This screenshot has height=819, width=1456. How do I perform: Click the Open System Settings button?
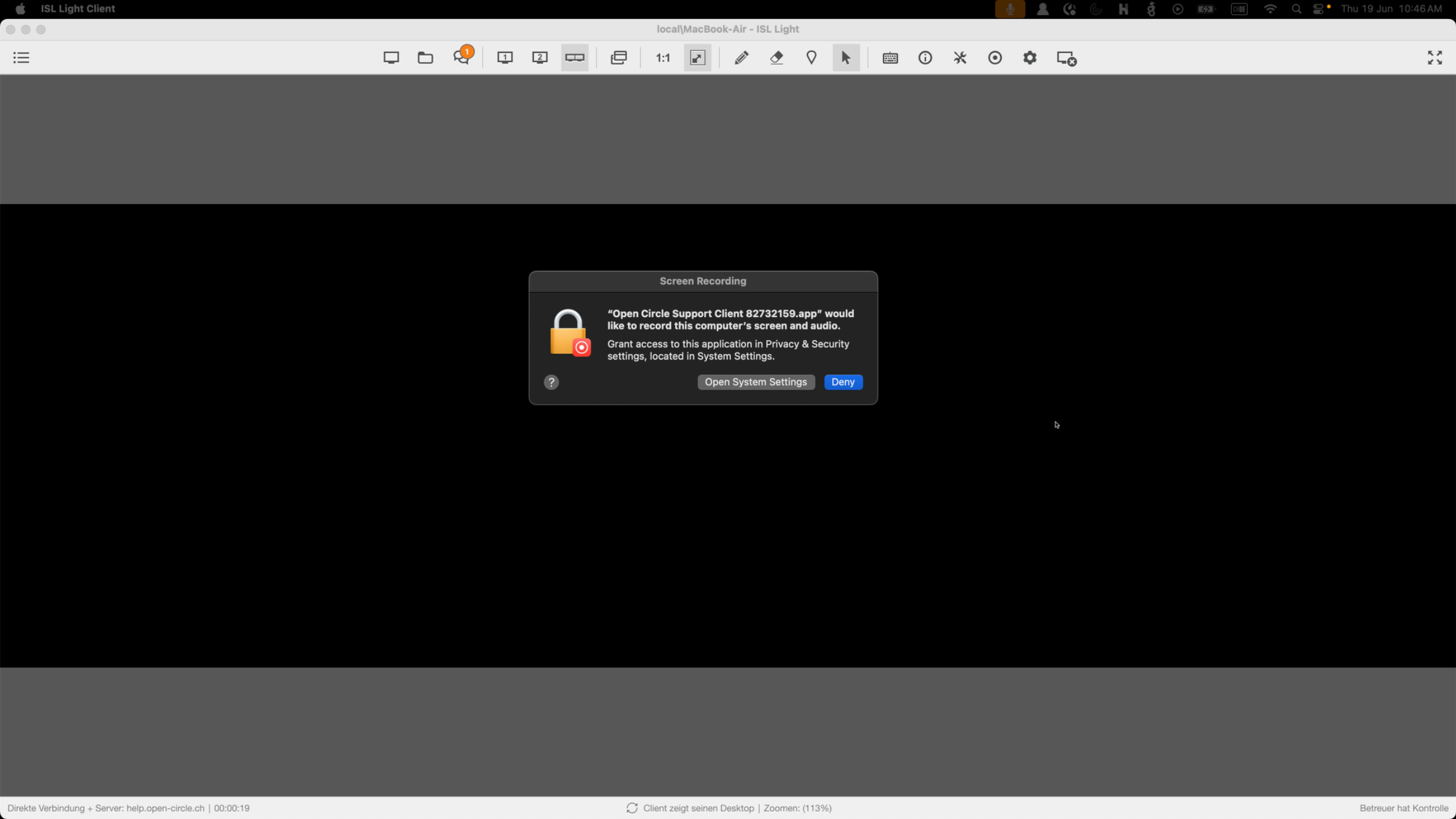coord(755,382)
